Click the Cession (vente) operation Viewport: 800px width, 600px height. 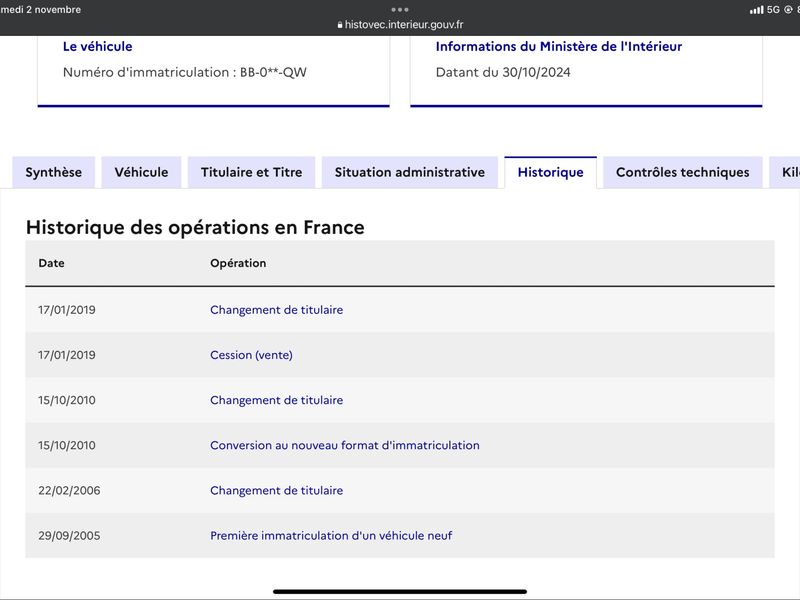pos(252,355)
